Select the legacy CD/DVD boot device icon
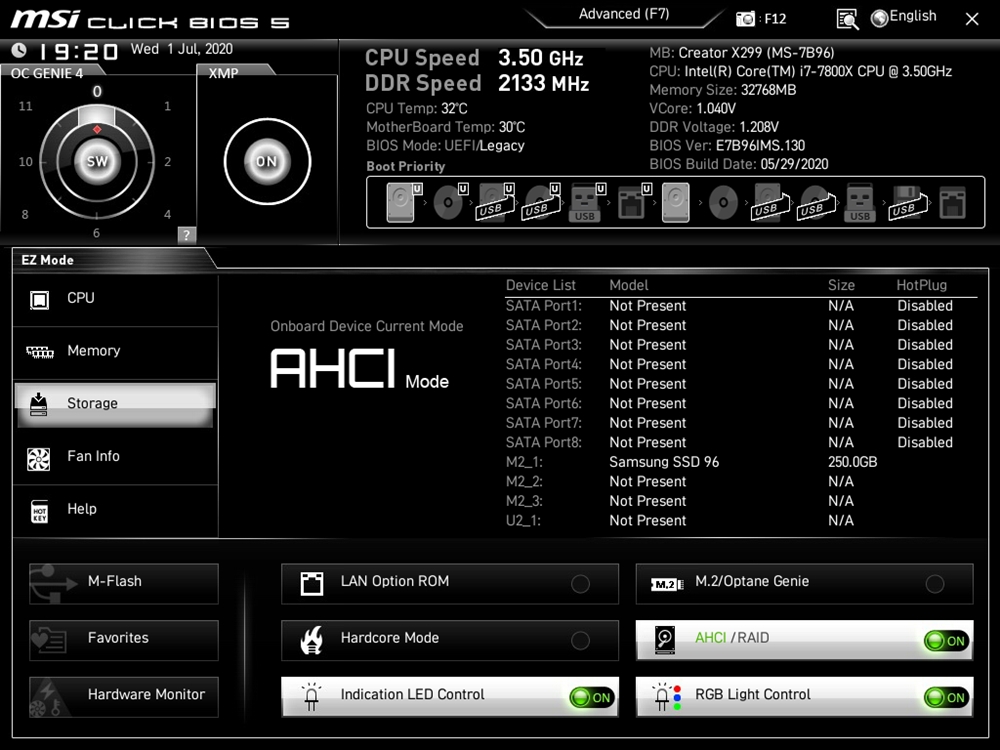Screen dimensions: 1000x750 coord(723,203)
